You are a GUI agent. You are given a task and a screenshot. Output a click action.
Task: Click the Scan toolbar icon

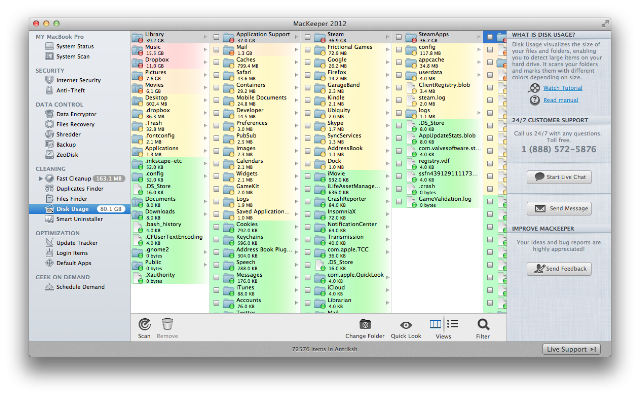pos(144,324)
